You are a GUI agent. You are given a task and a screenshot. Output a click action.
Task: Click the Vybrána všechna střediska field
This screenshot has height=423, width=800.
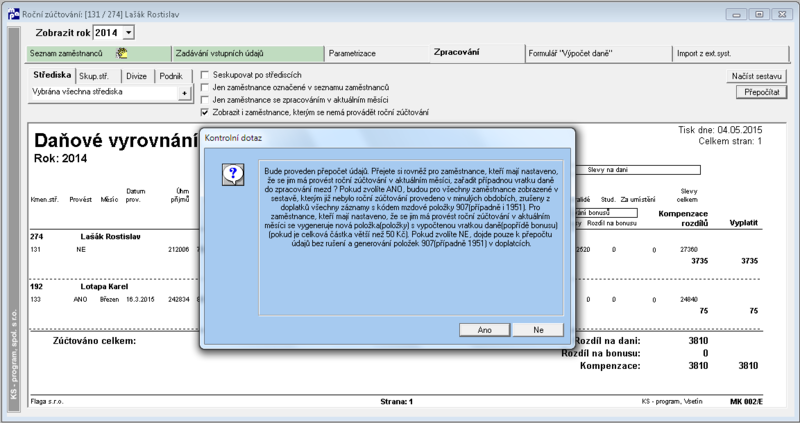104,92
